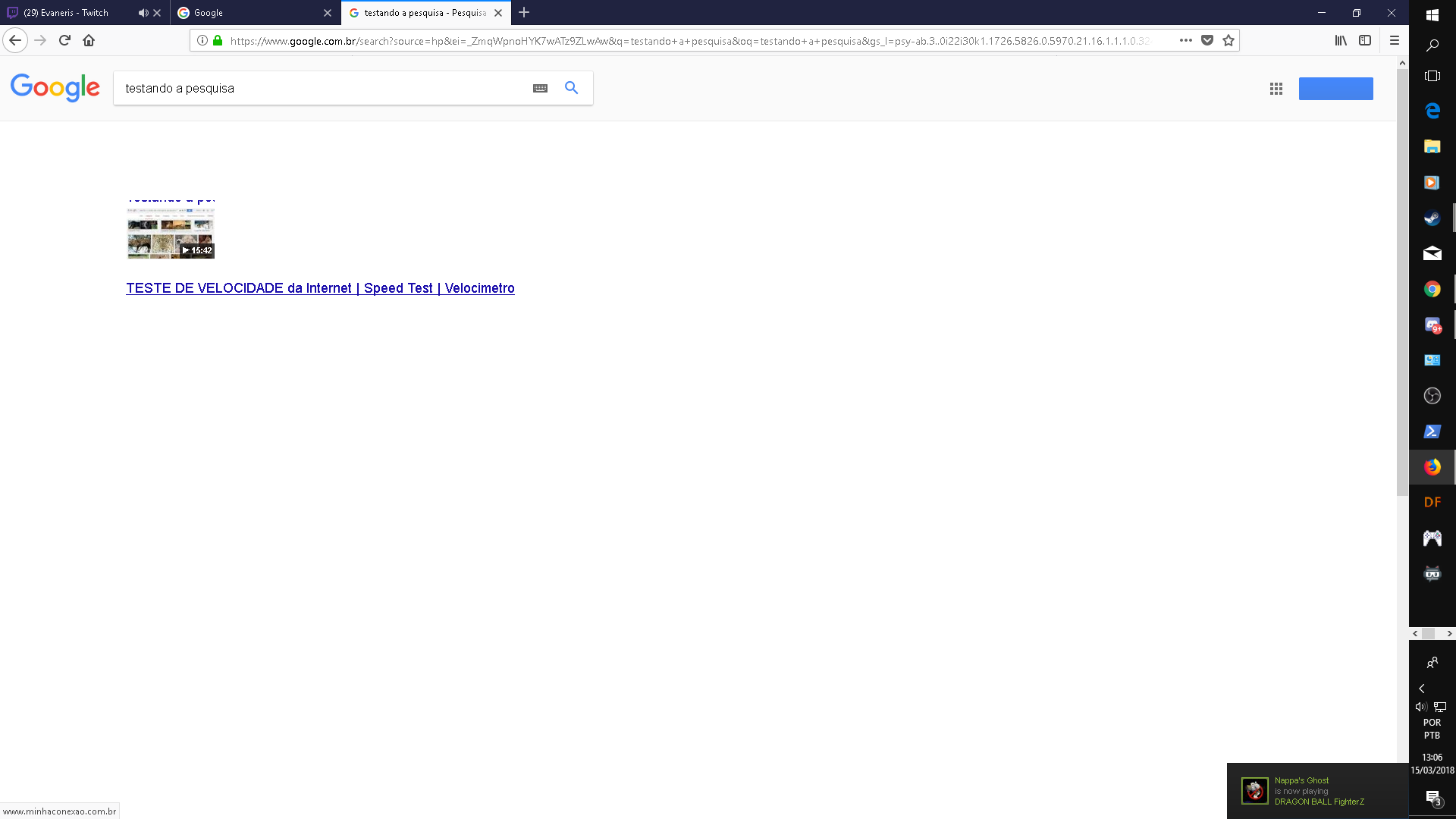The height and width of the screenshot is (819, 1456).
Task: Bookmark this page with the star icon
Action: (1228, 40)
